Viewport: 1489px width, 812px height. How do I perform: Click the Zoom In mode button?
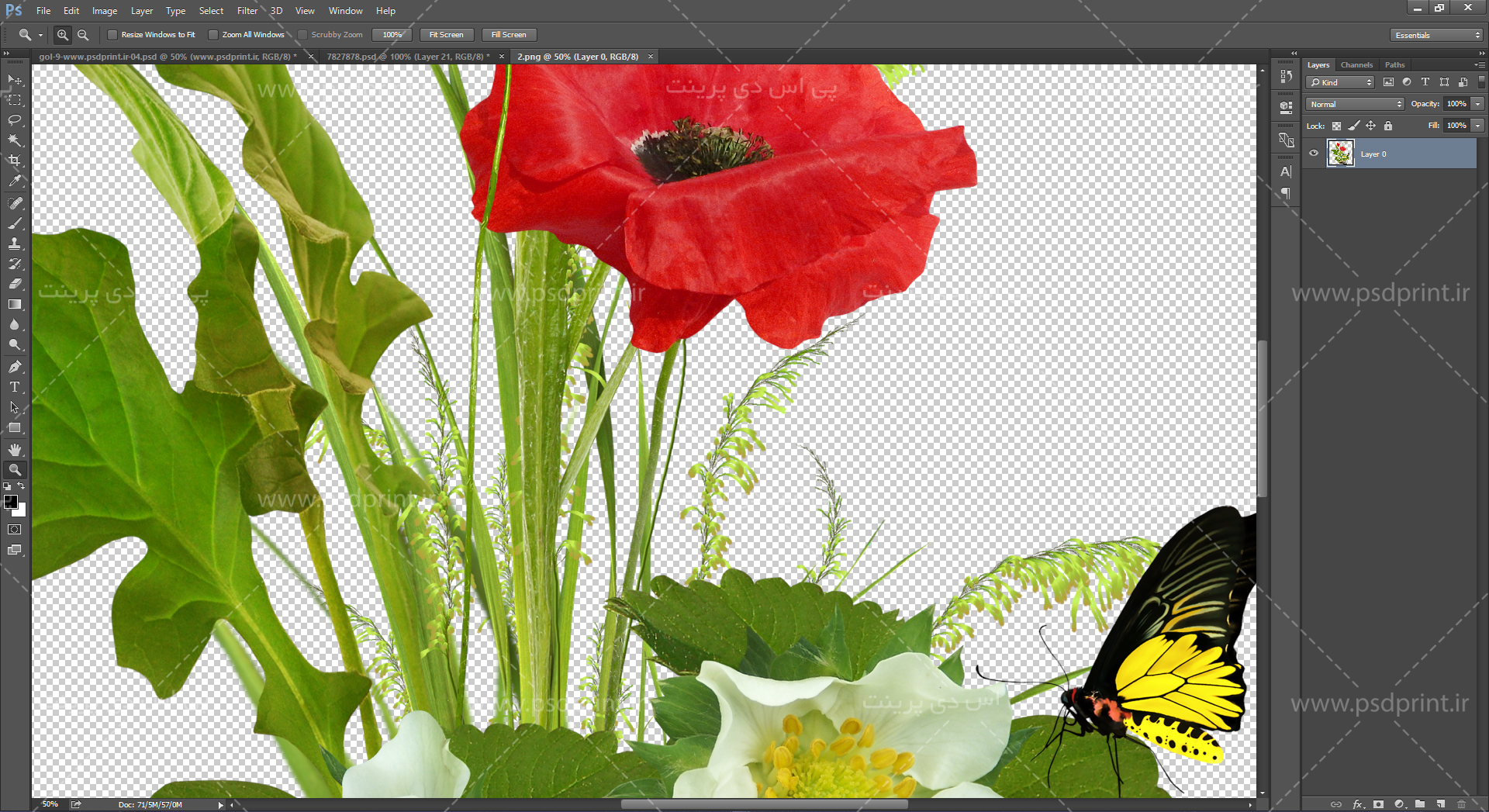(x=63, y=35)
